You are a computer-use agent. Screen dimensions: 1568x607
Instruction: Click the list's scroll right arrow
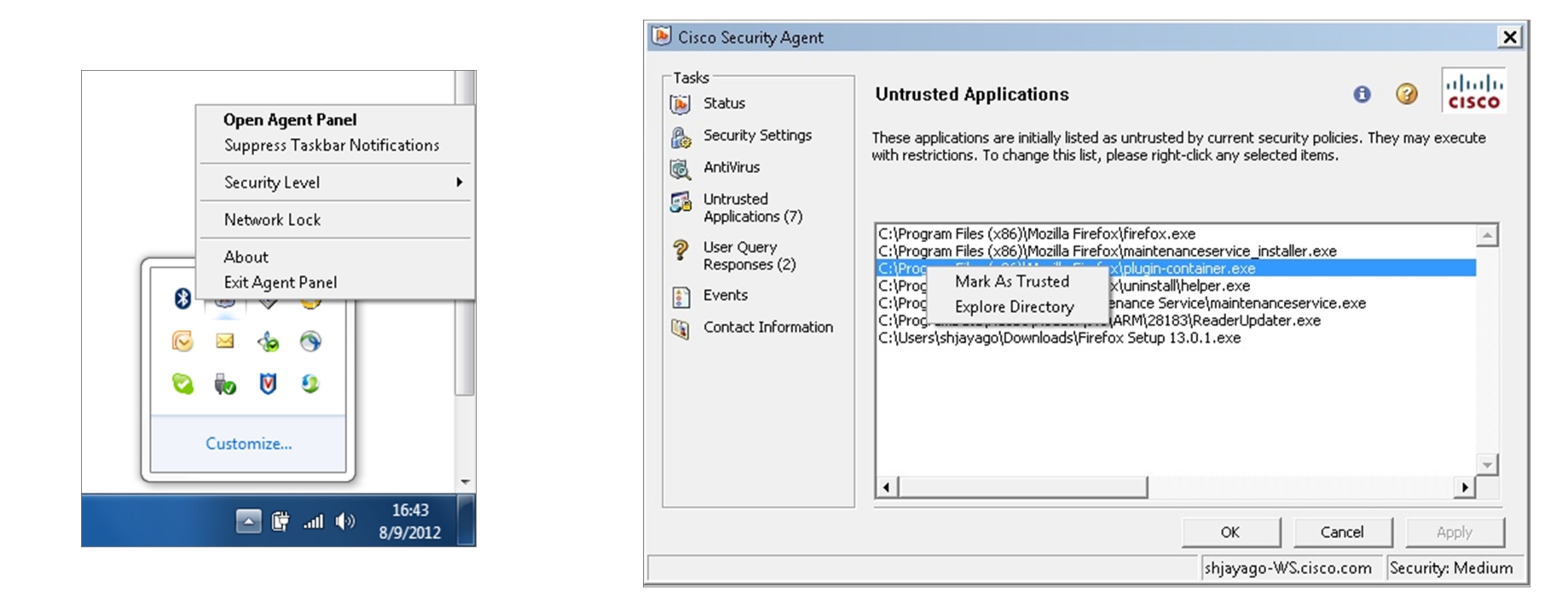click(1465, 488)
